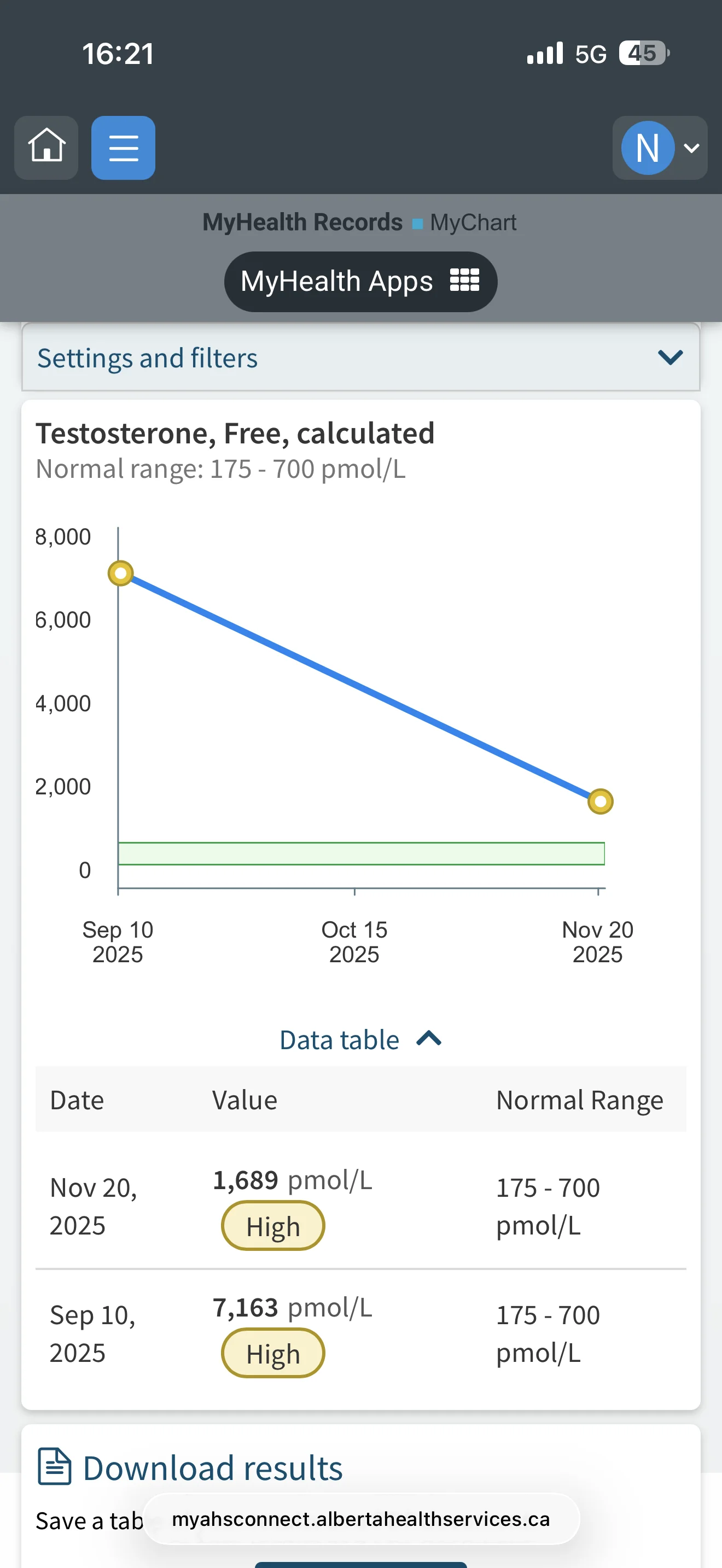Screen dimensions: 722x1568
Task: Tap High badge for Nov 20 result
Action: [273, 1226]
